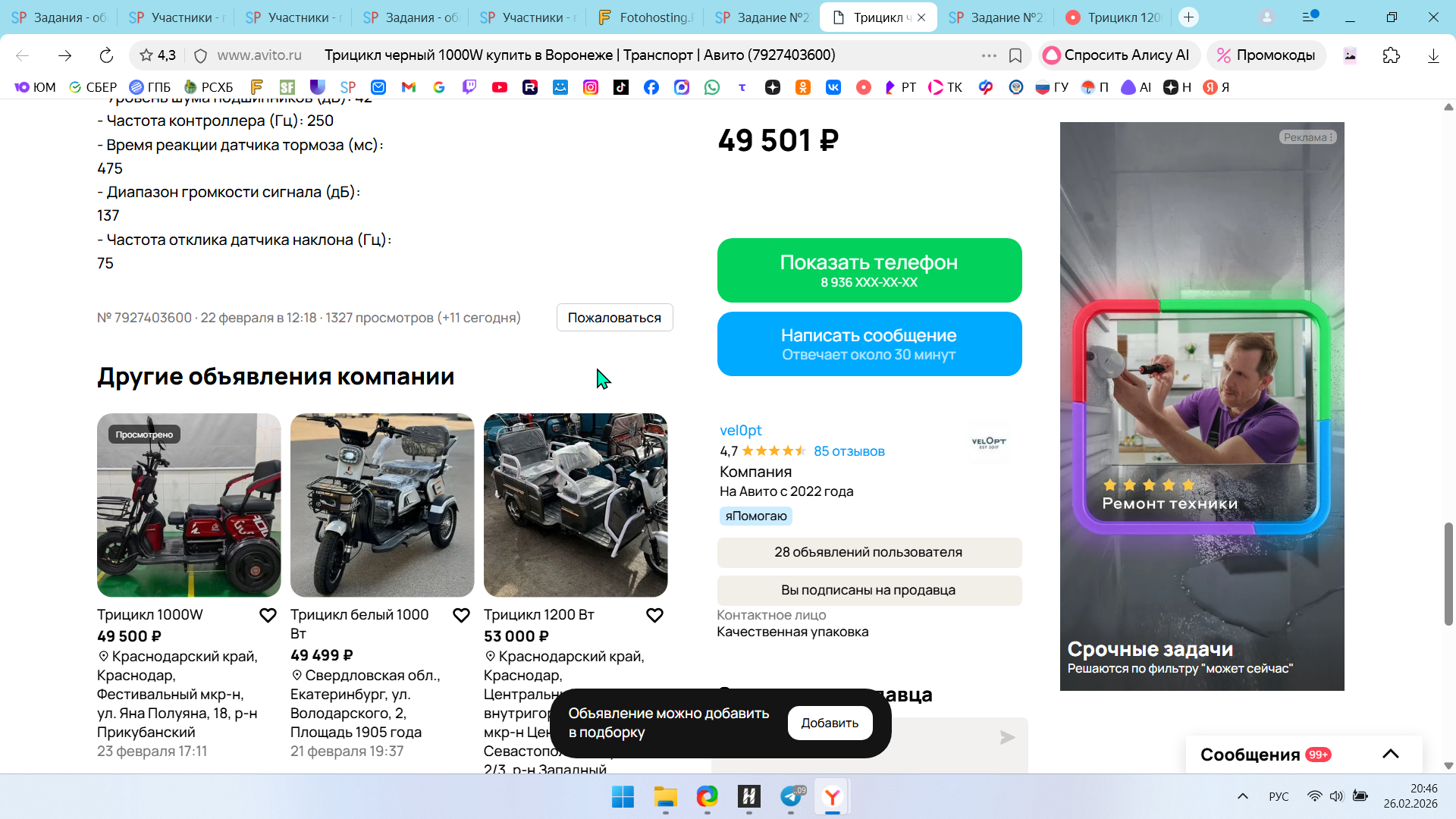
Task: Expand the Сообщения chat panel chevron
Action: pos(1391,754)
